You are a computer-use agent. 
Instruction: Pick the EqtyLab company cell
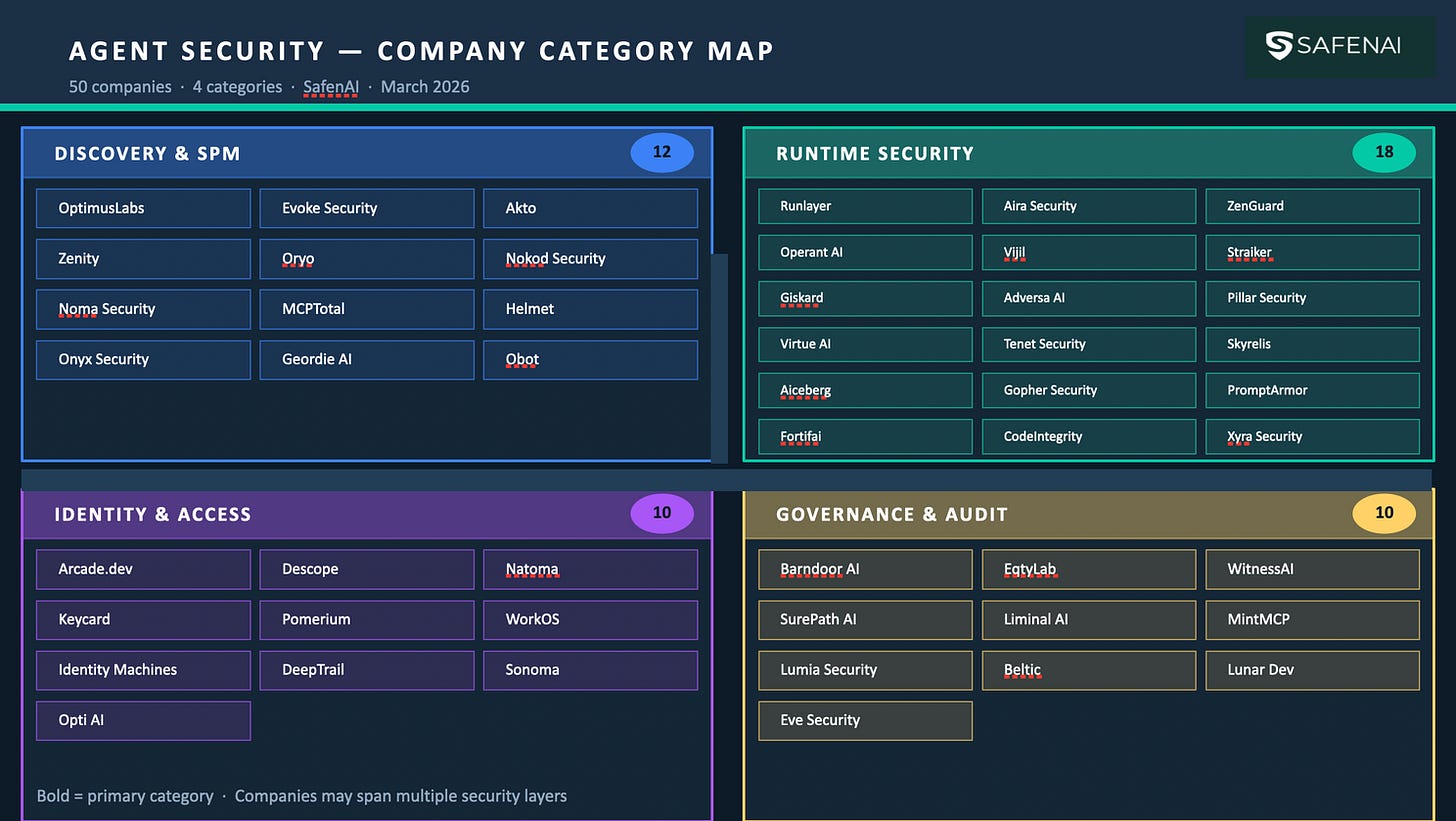[x=1089, y=569]
